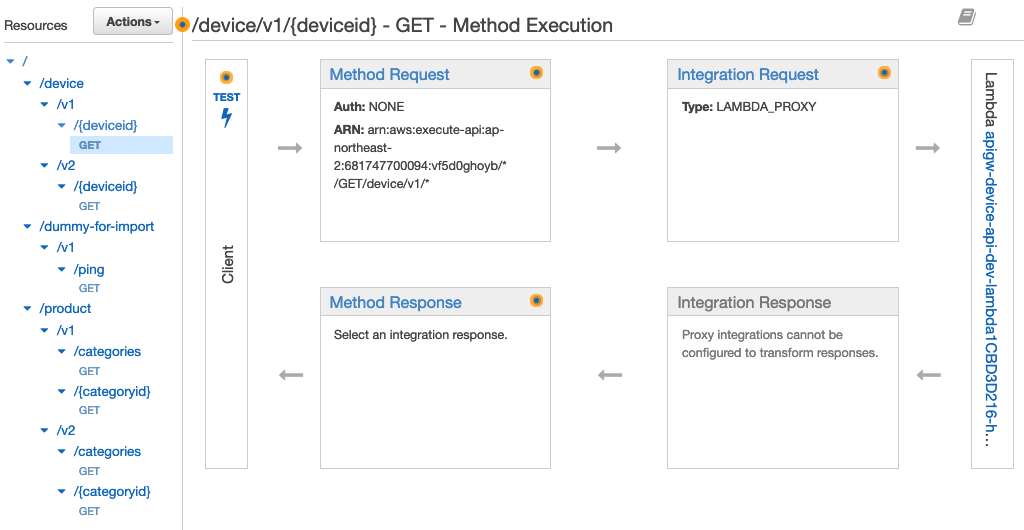Select the /dummy-for-import resource

(x=97, y=227)
